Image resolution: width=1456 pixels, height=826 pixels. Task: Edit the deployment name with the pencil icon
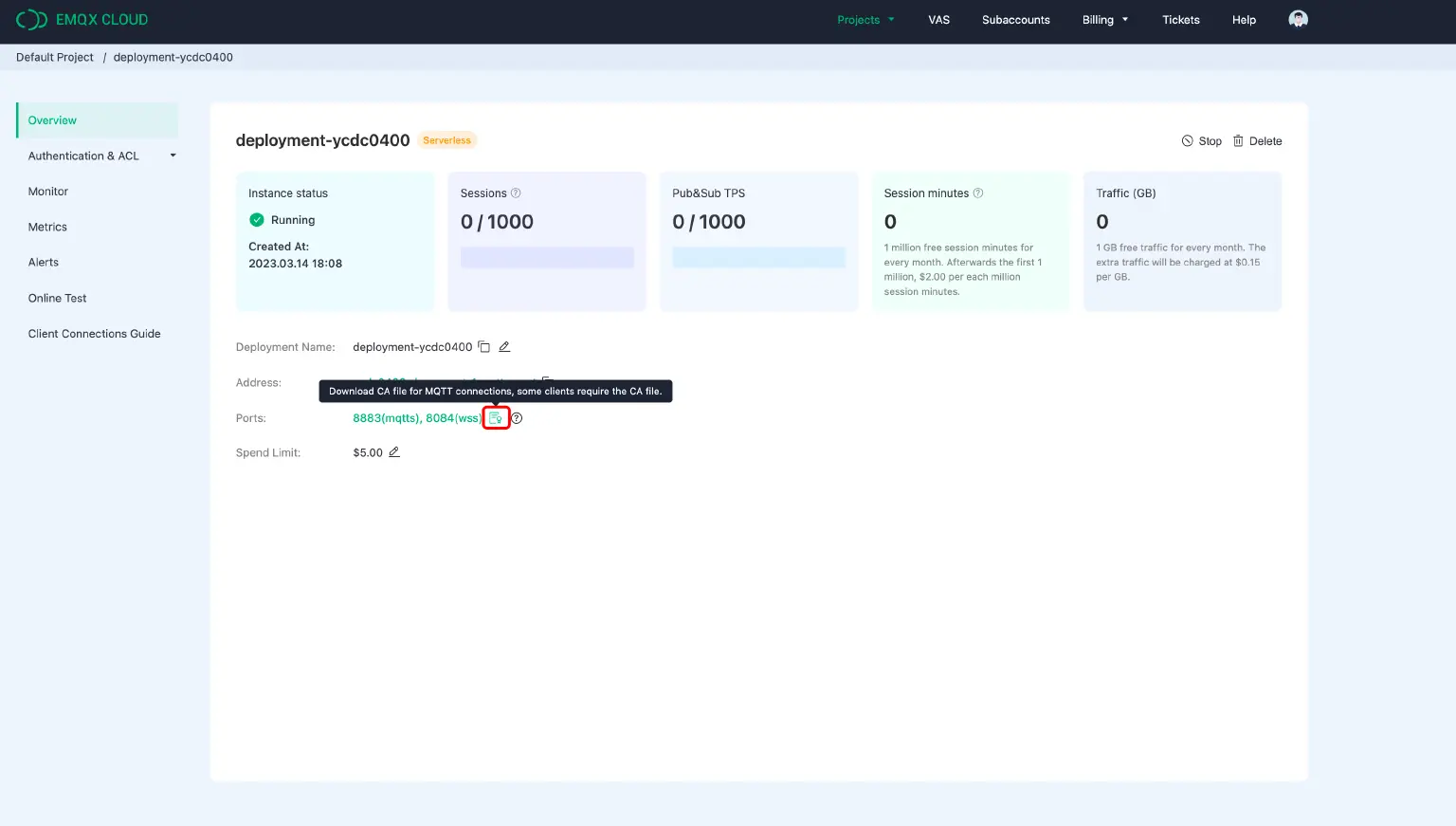pos(504,346)
